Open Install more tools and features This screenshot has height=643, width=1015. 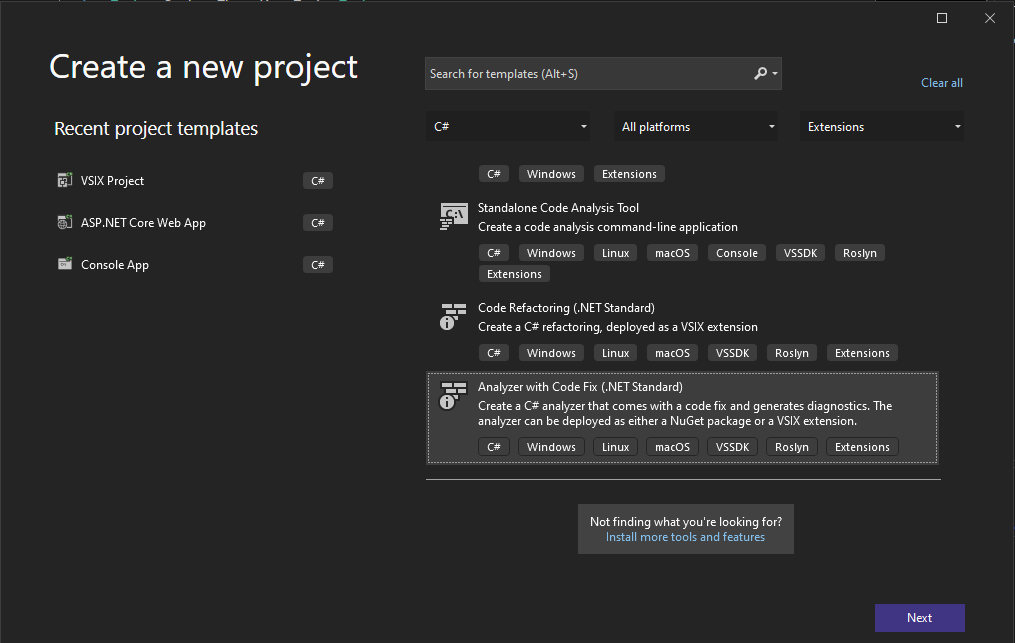pos(685,536)
